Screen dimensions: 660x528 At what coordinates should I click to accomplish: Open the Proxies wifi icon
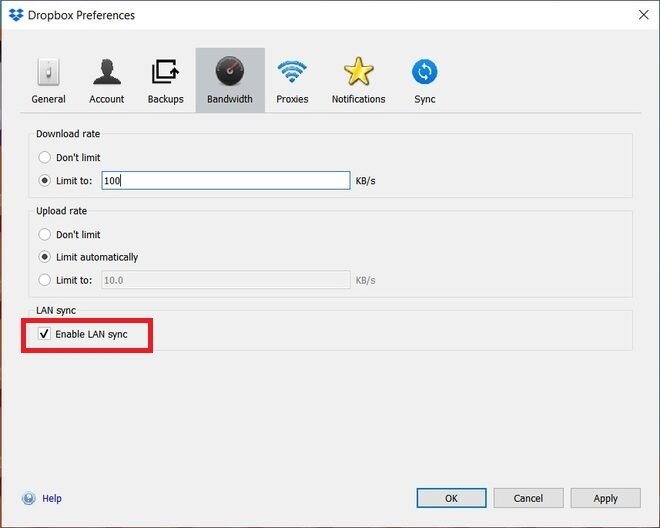click(292, 71)
